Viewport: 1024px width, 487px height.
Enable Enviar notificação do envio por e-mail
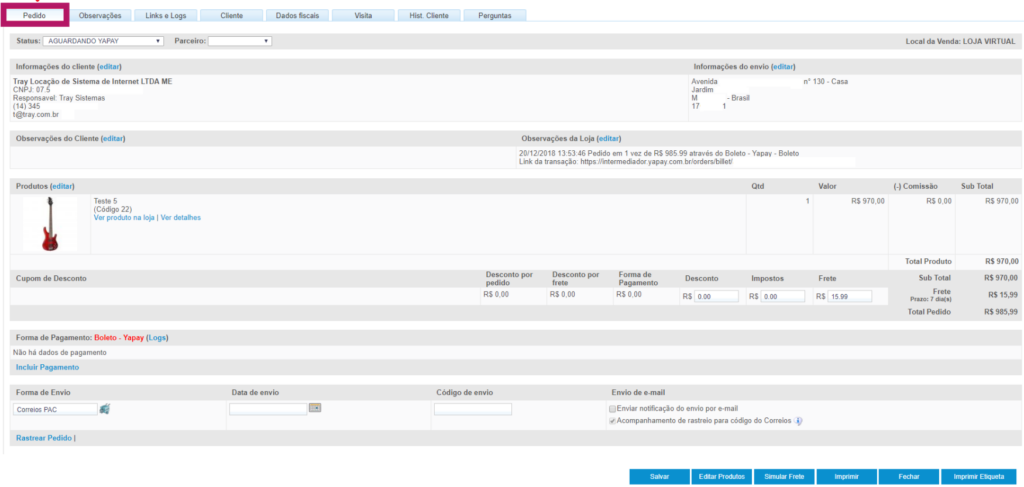click(x=613, y=409)
